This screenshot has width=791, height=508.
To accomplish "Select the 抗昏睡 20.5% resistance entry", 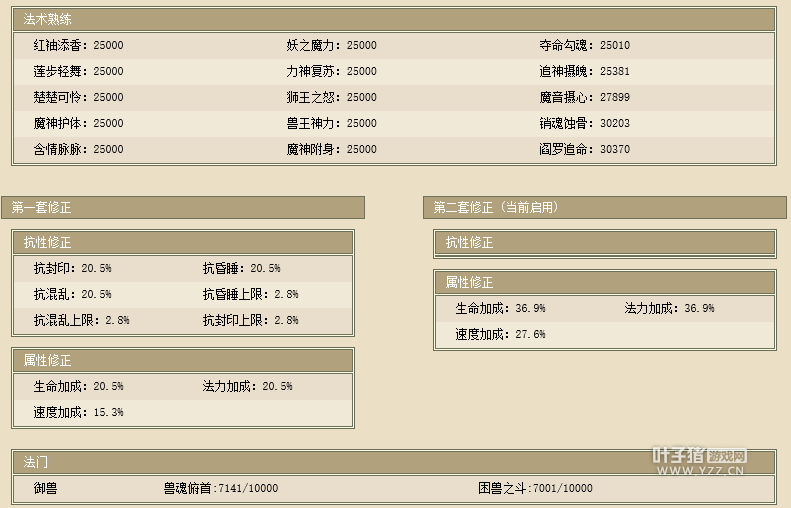I will click(x=241, y=269).
